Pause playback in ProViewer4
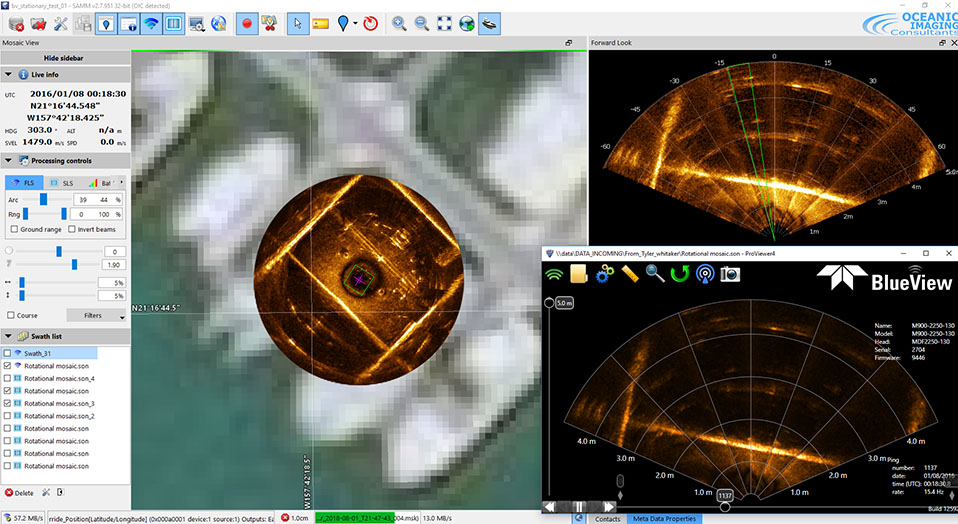 (x=579, y=506)
